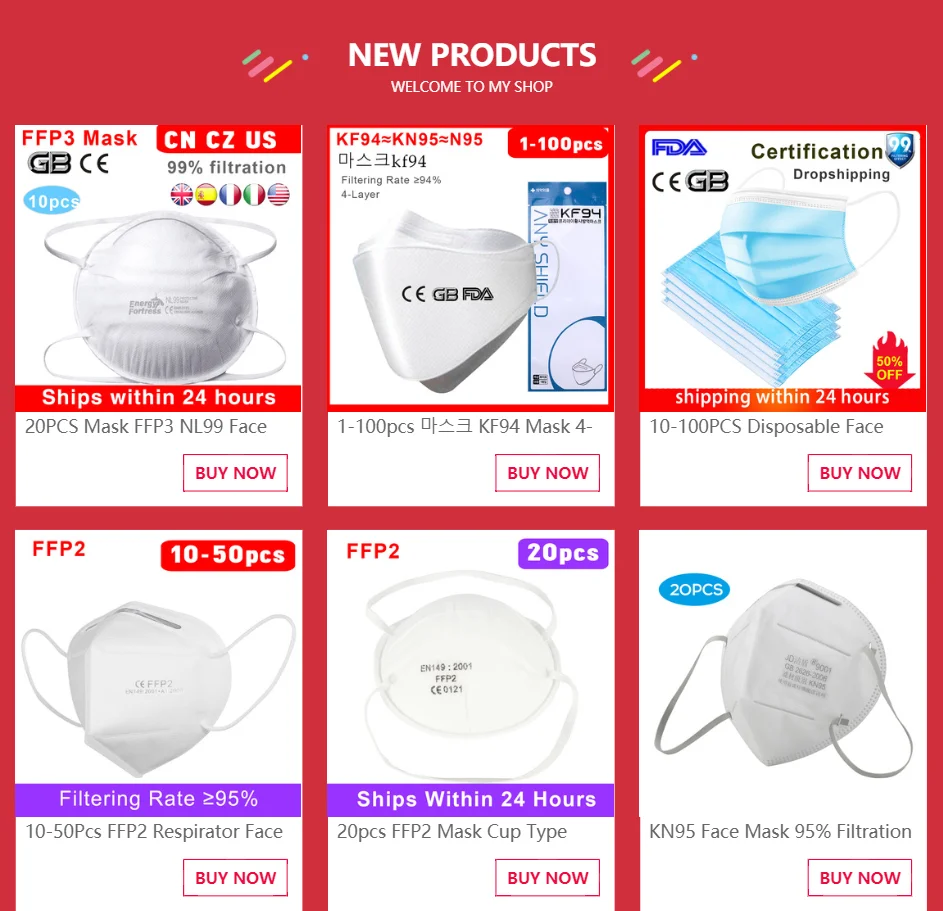
Task: Open the KF94 mask product image
Action: pyautogui.click(x=471, y=268)
